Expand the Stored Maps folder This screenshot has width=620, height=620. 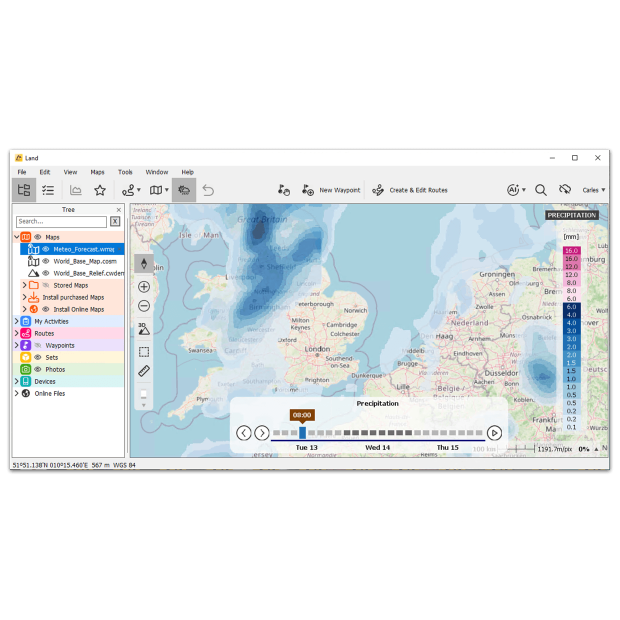[25, 285]
